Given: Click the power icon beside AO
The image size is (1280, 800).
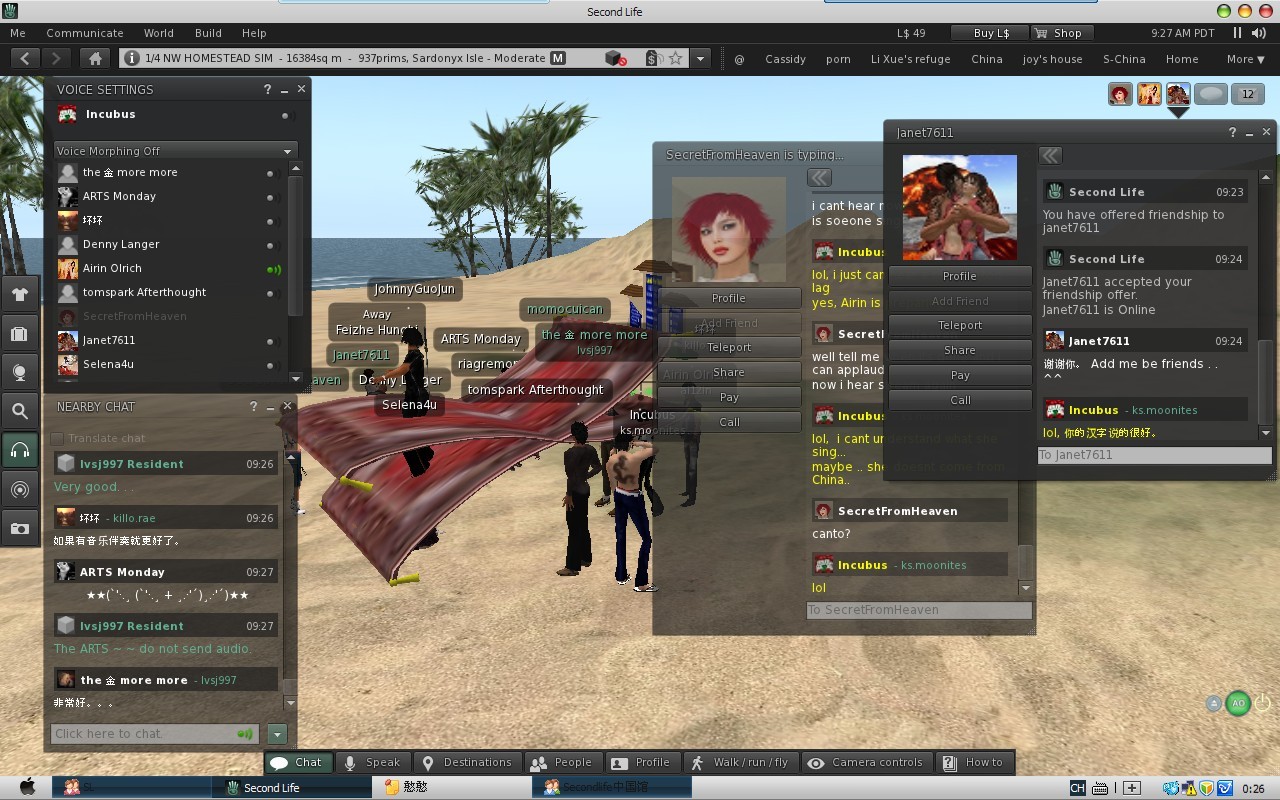Looking at the screenshot, I should coord(1262,703).
